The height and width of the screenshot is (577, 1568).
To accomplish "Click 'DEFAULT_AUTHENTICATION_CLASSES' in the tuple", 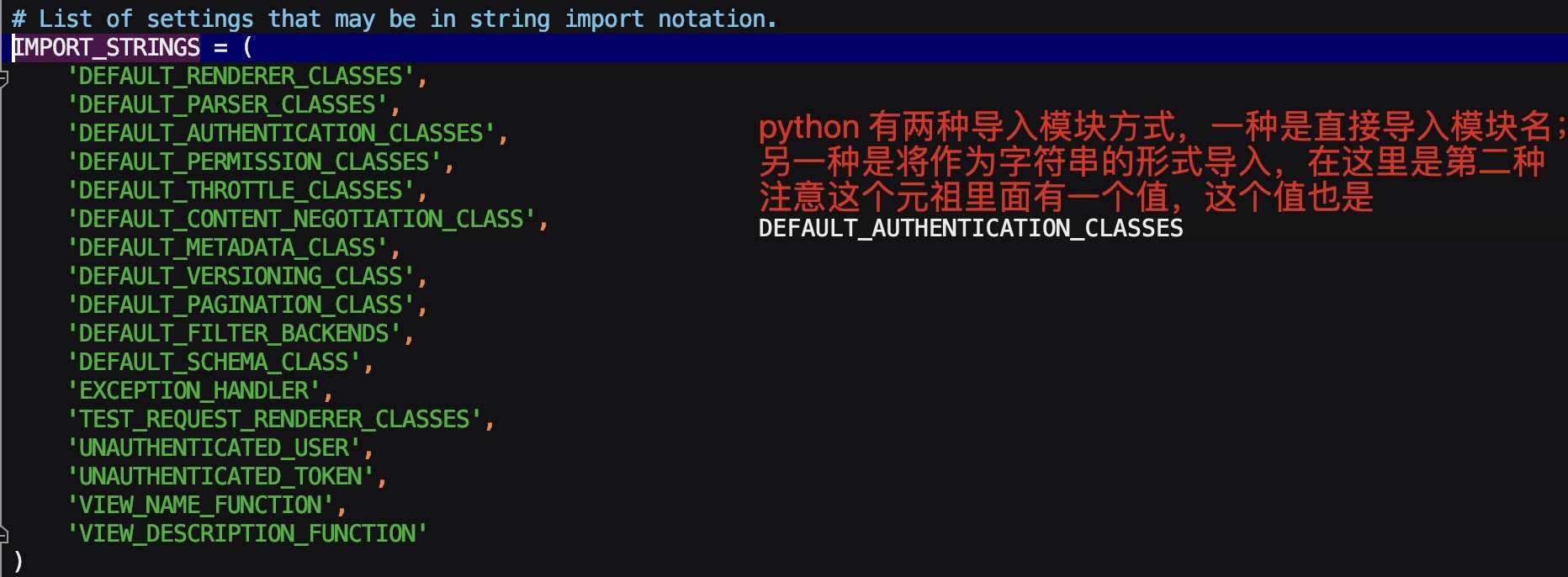I will 282,134.
